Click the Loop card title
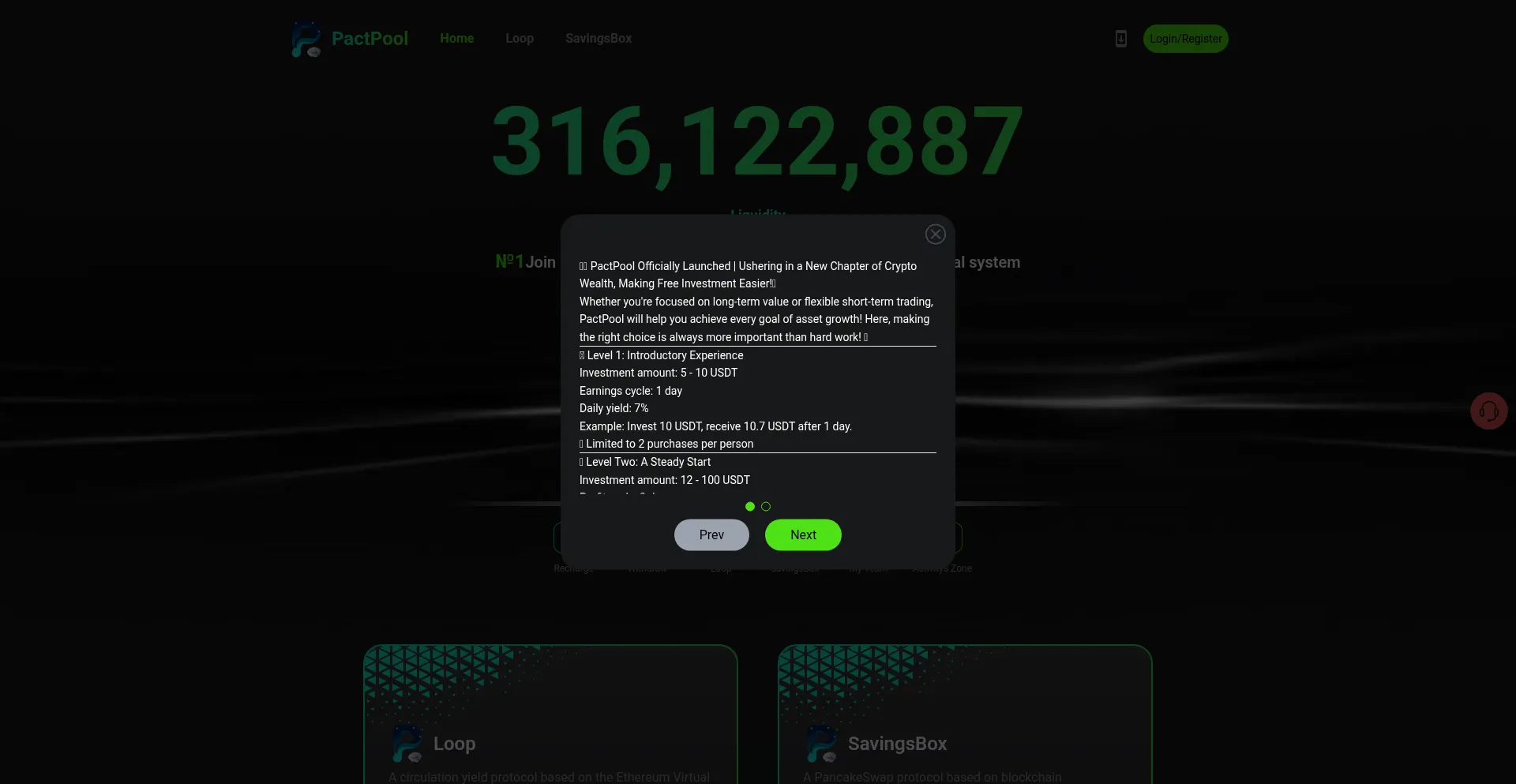This screenshot has width=1516, height=784. click(x=455, y=744)
